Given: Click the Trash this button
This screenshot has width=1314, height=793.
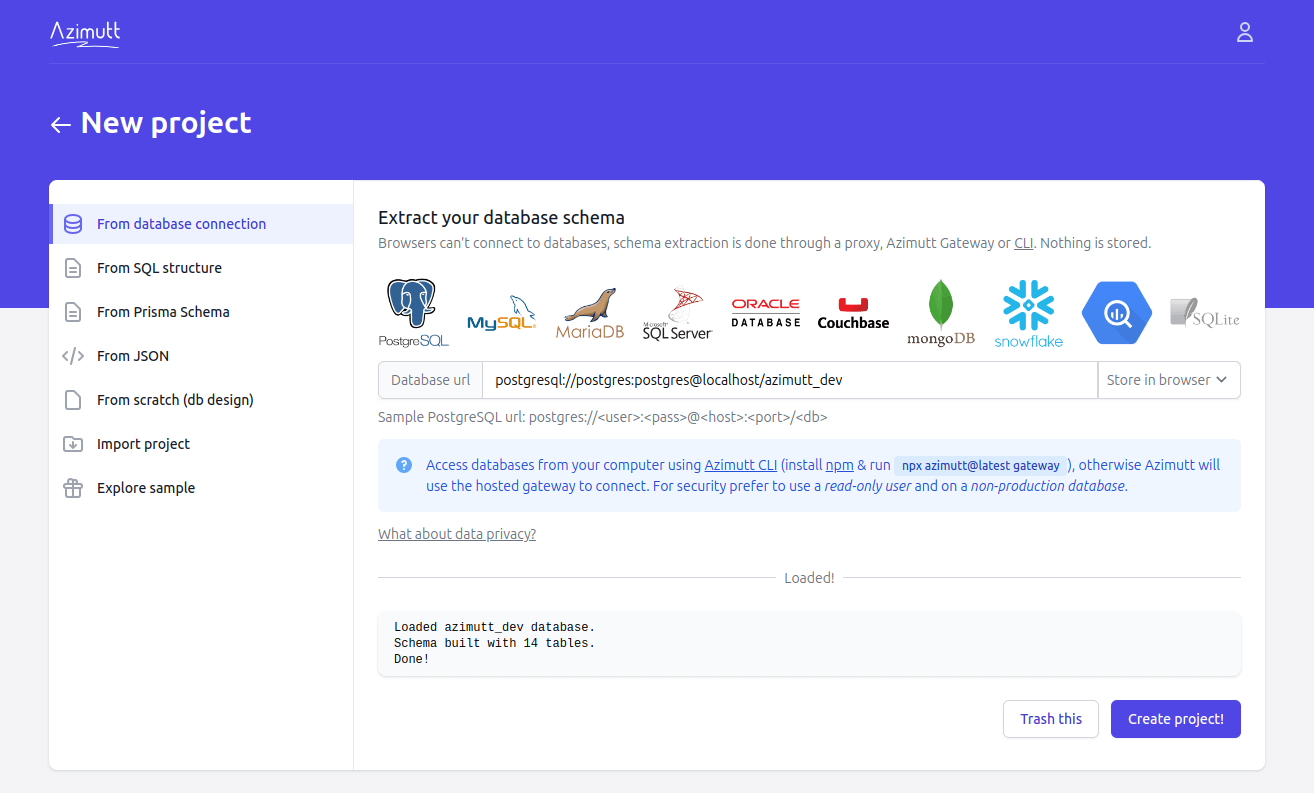Looking at the screenshot, I should [1050, 719].
